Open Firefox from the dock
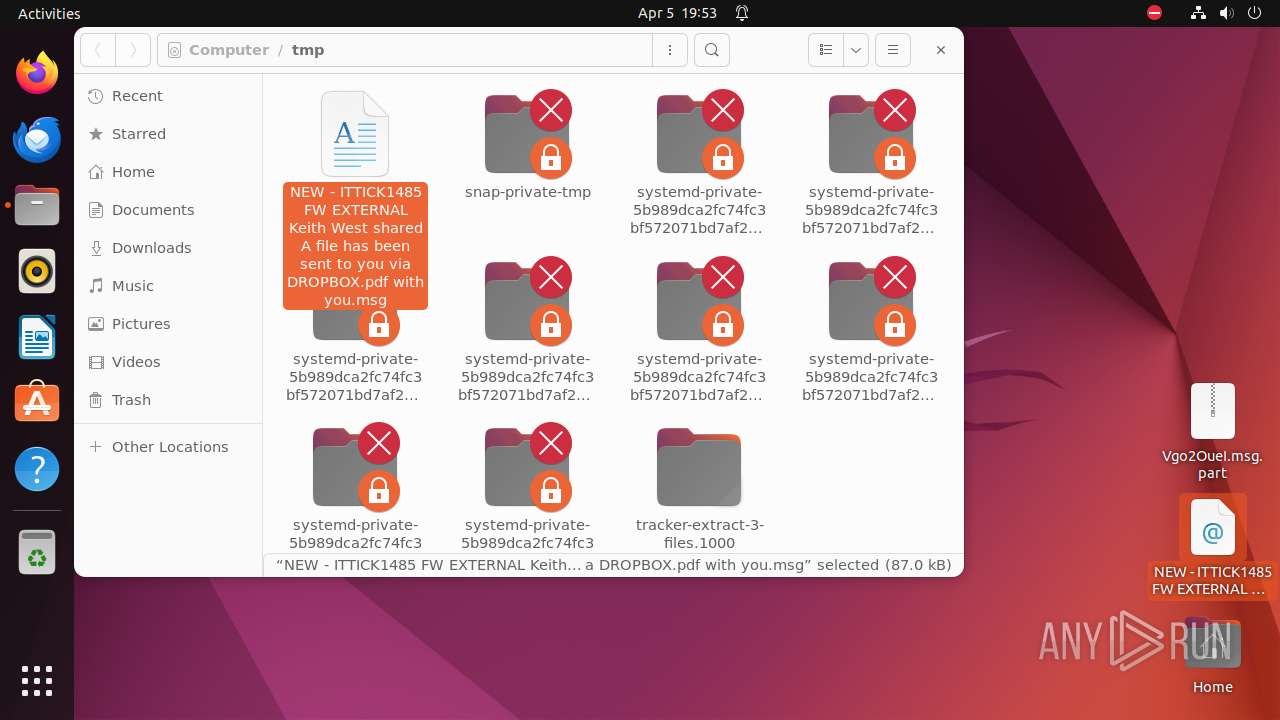 [37, 73]
